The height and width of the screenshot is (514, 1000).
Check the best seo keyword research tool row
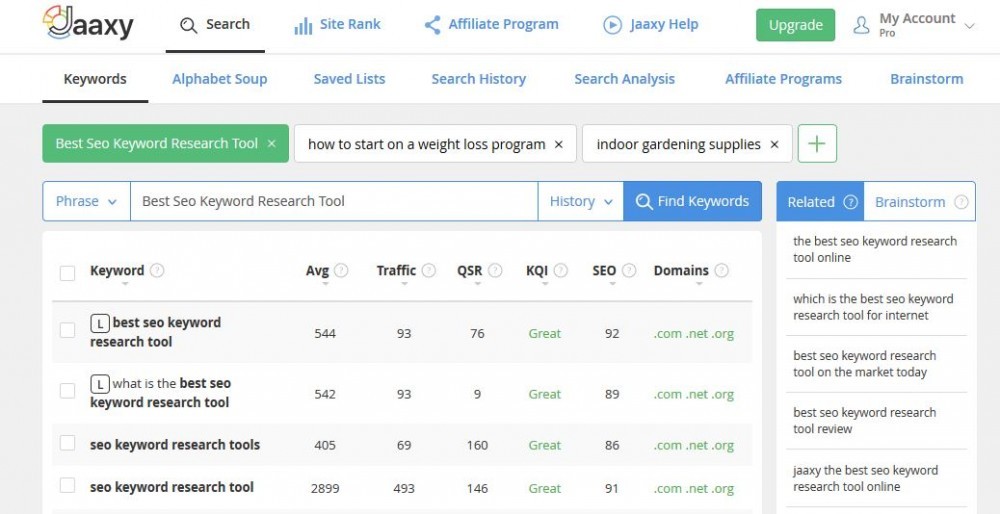(x=67, y=330)
